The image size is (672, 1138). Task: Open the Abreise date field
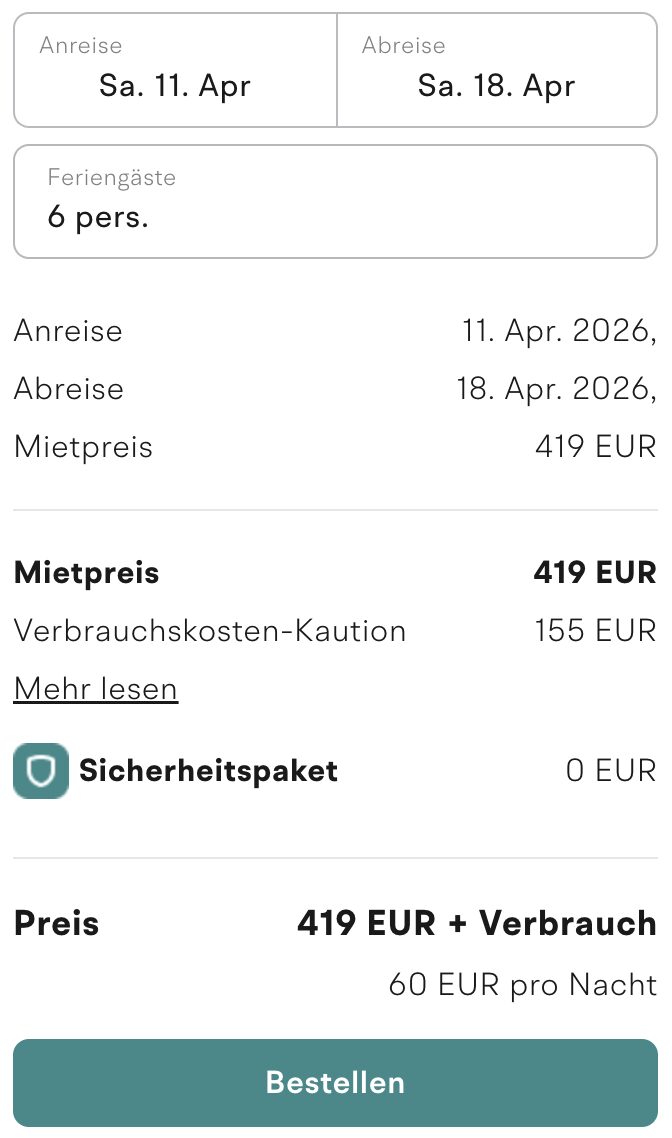click(x=497, y=69)
